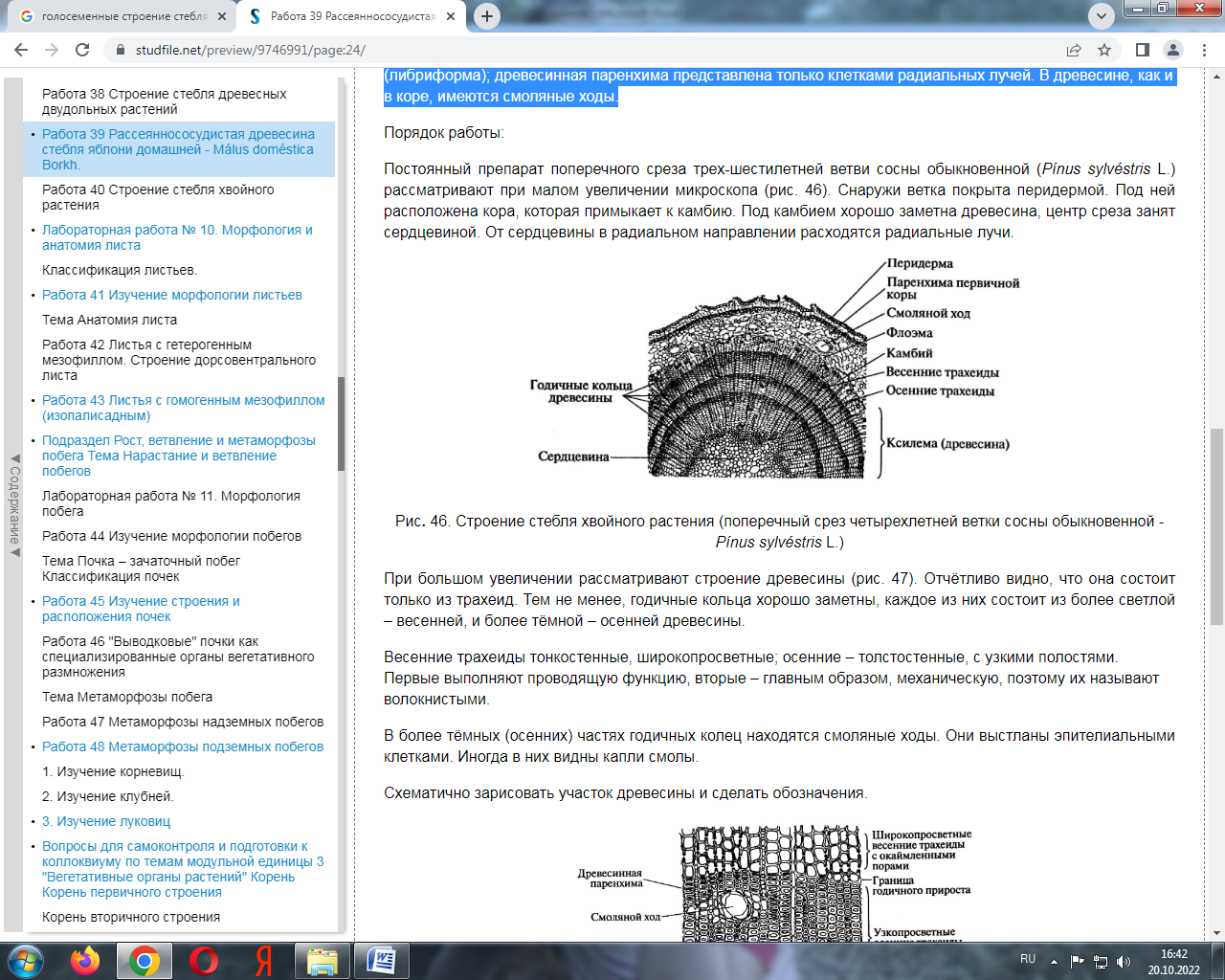Open 'Работа 48 Метаморфозы подземных побегов' link
This screenshot has width=1225, height=980.
pos(183,746)
